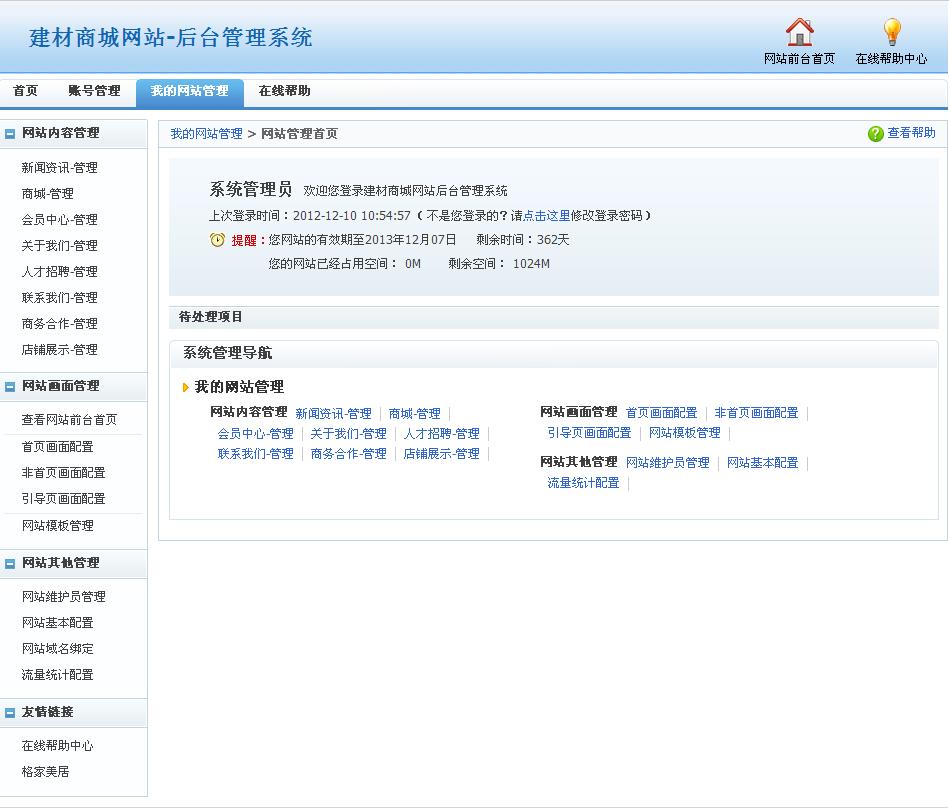
Task: Open 网站维护员管理 in the sidebar
Action: [64, 597]
